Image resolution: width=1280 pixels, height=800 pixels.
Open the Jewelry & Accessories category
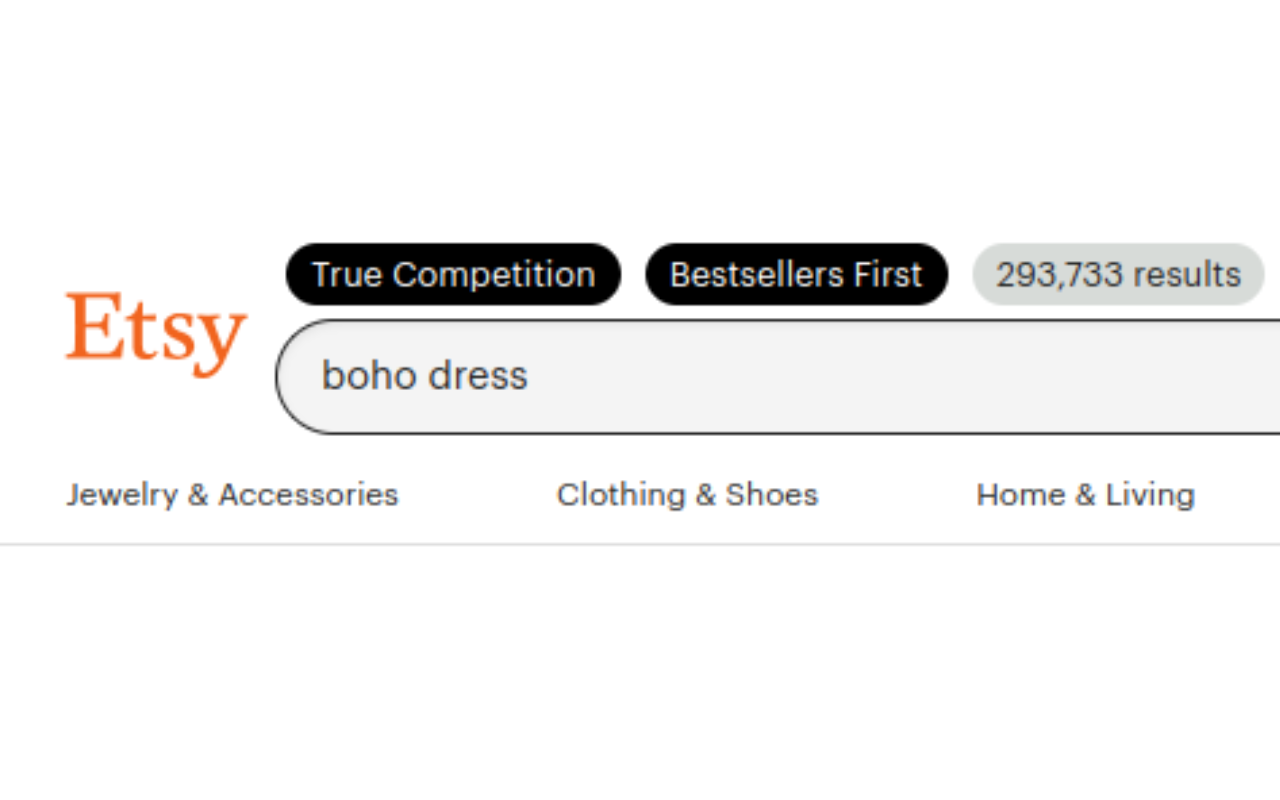pyautogui.click(x=232, y=495)
